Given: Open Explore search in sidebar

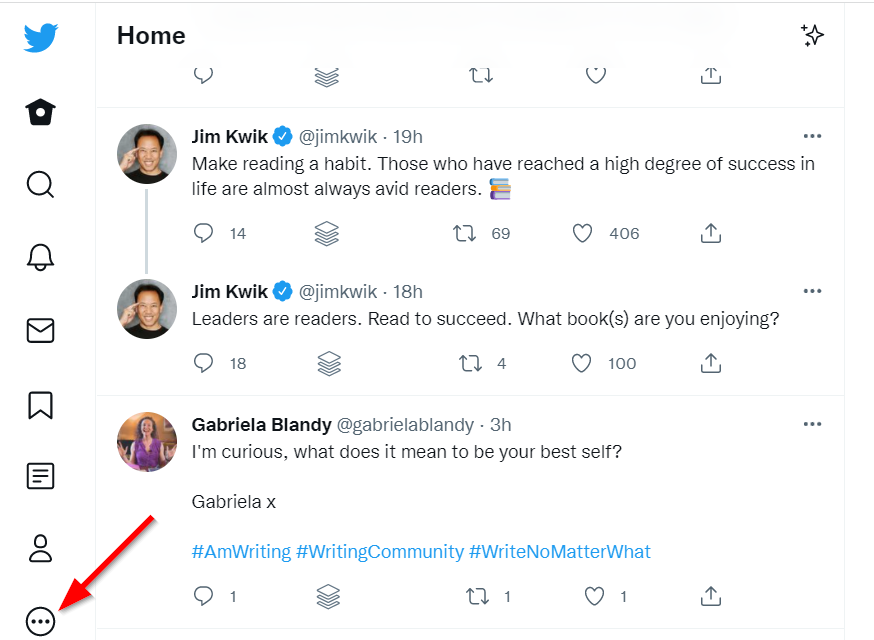Looking at the screenshot, I should point(40,185).
